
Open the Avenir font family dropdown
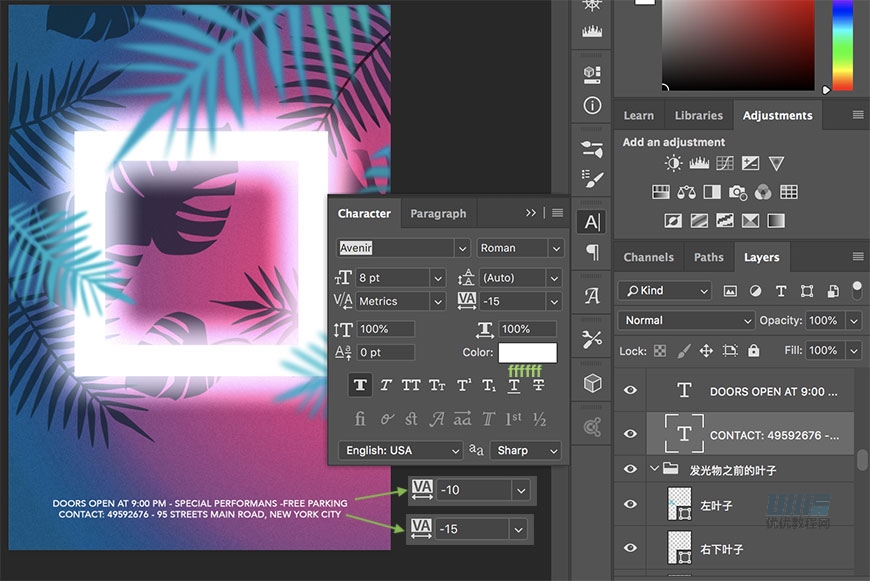tap(461, 248)
